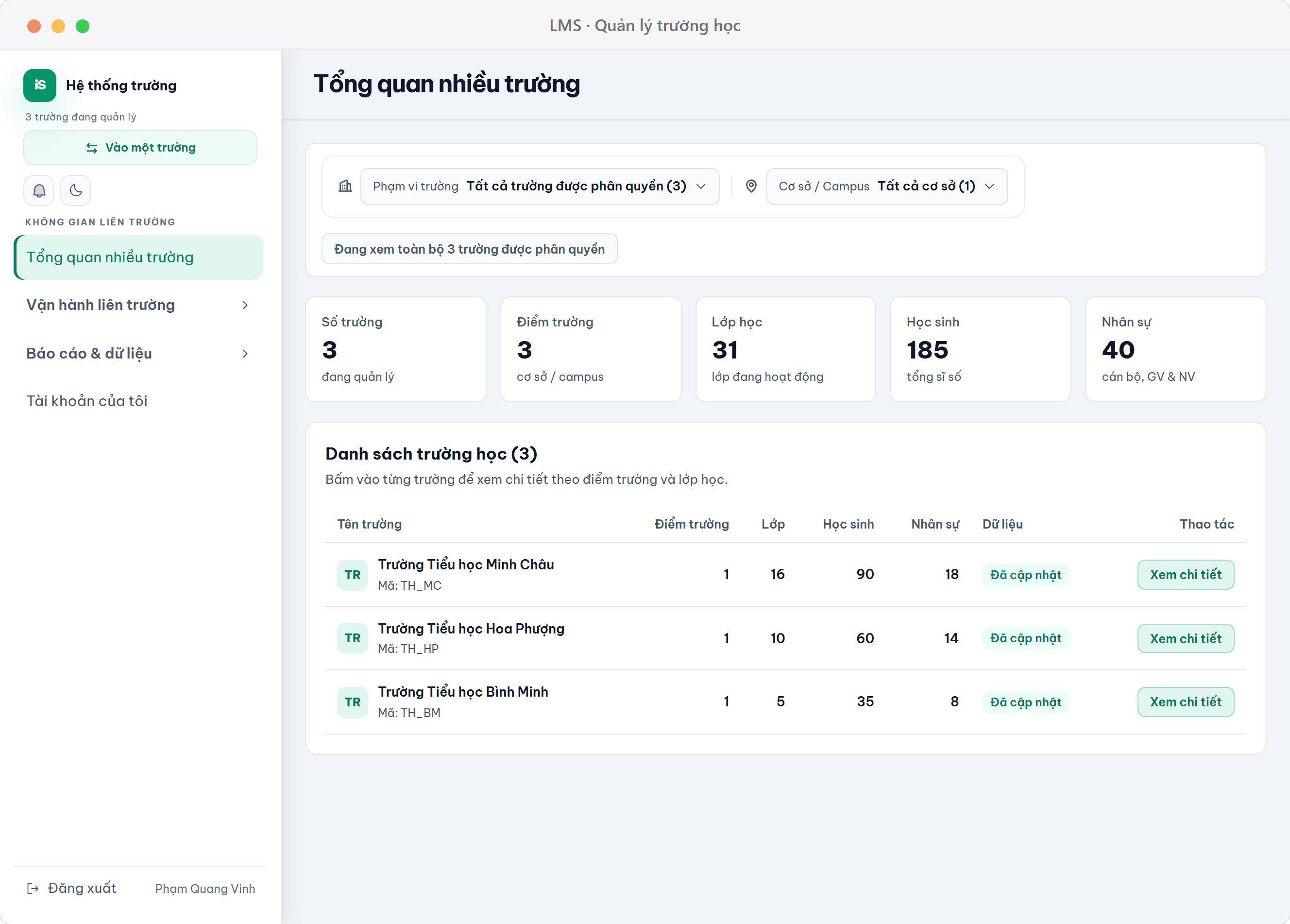This screenshot has height=924, width=1290.
Task: Click the campus location pin icon
Action: click(751, 186)
